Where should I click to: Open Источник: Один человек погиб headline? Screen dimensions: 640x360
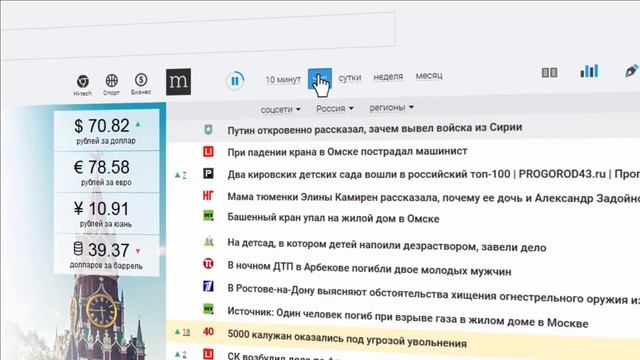[408, 317]
